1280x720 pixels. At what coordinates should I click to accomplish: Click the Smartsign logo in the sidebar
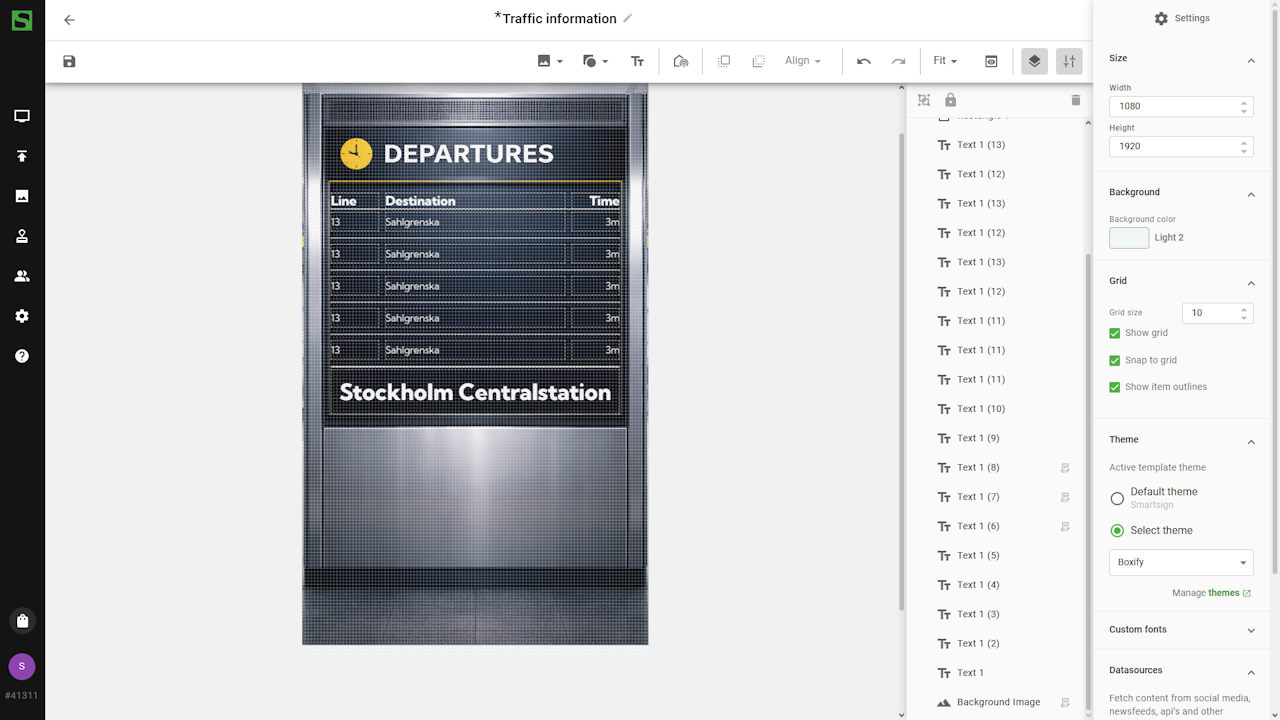(22, 20)
